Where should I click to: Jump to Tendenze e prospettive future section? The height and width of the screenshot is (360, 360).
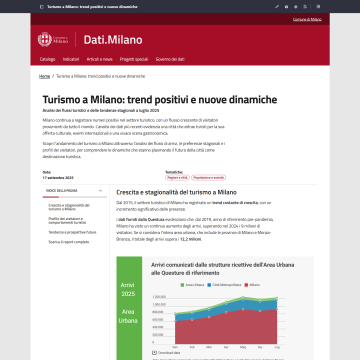click(72, 232)
